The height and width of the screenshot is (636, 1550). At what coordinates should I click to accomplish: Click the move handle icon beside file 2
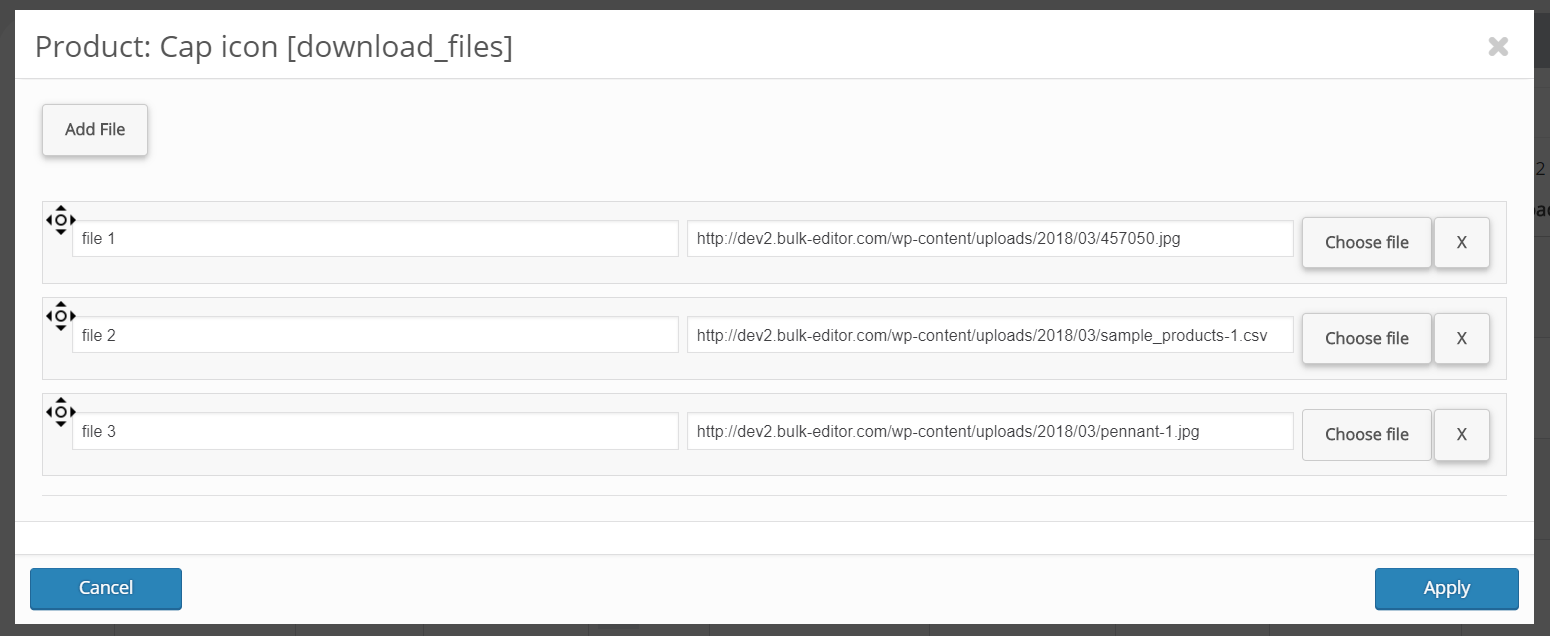(61, 316)
